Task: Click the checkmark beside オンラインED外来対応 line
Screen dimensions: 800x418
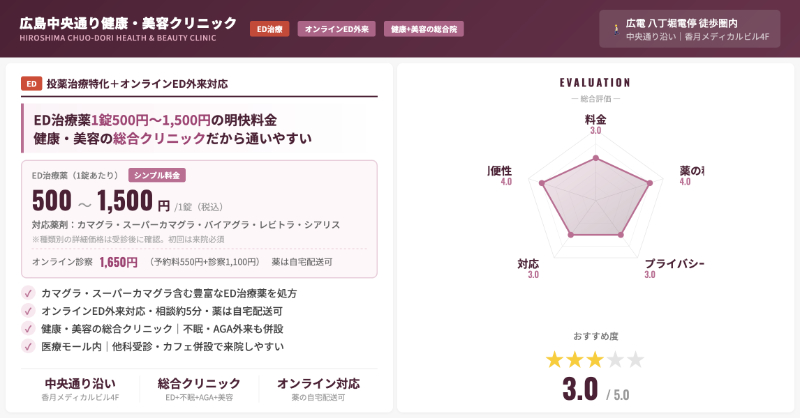Action: click(x=28, y=311)
